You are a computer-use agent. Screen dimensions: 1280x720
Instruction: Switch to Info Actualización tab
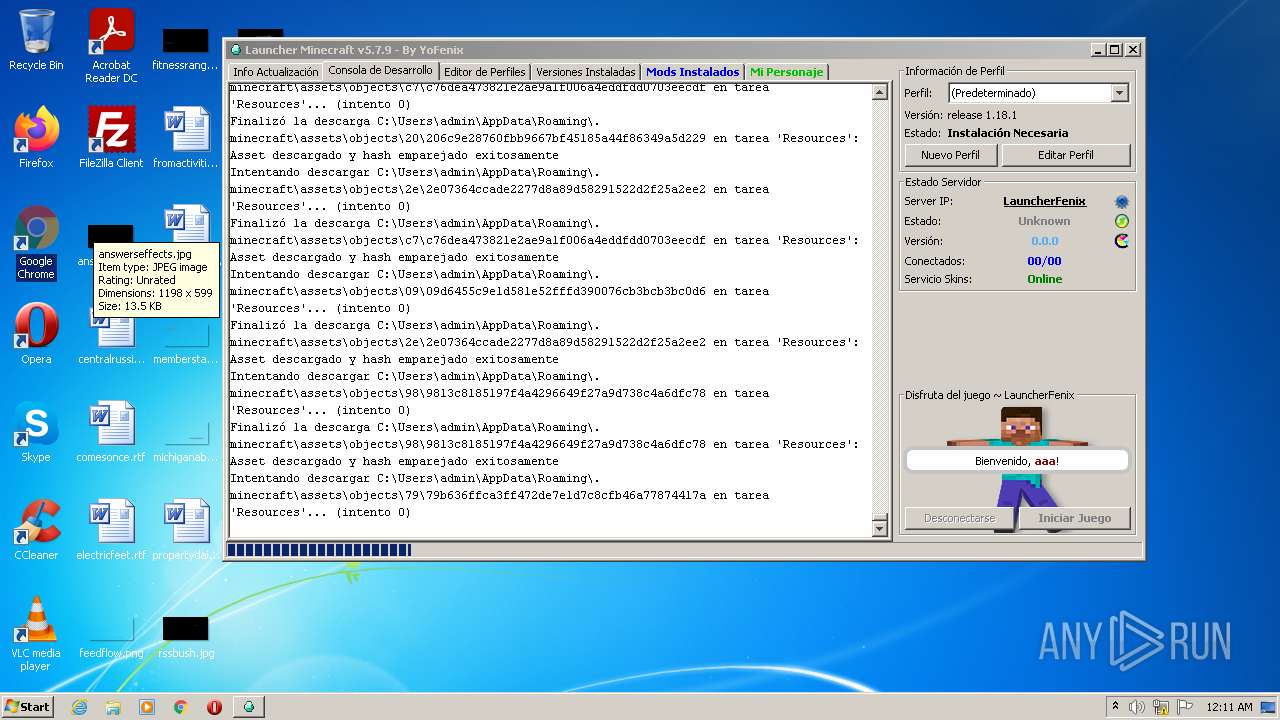(x=276, y=72)
